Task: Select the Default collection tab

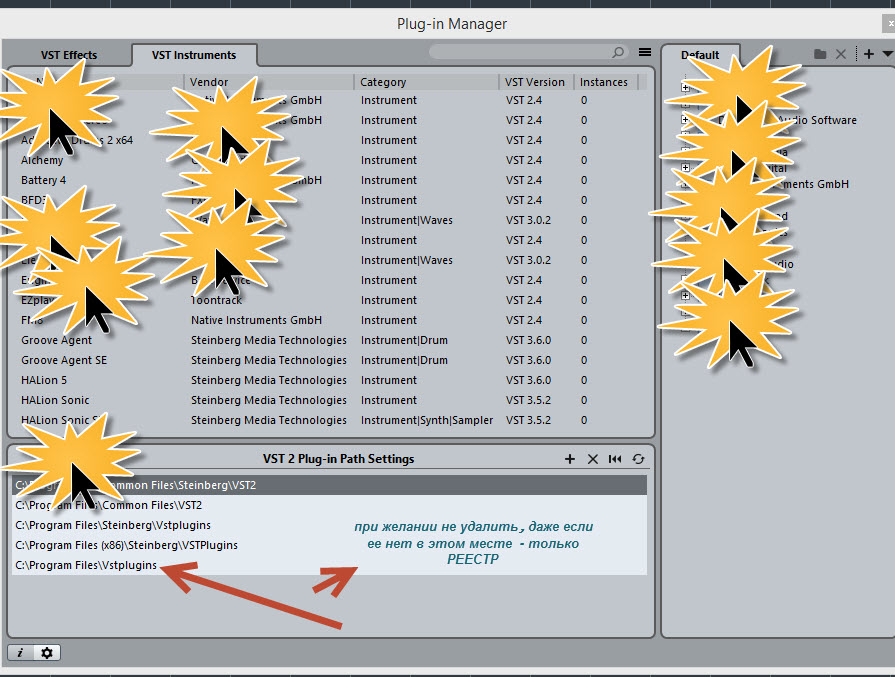Action: click(x=700, y=55)
